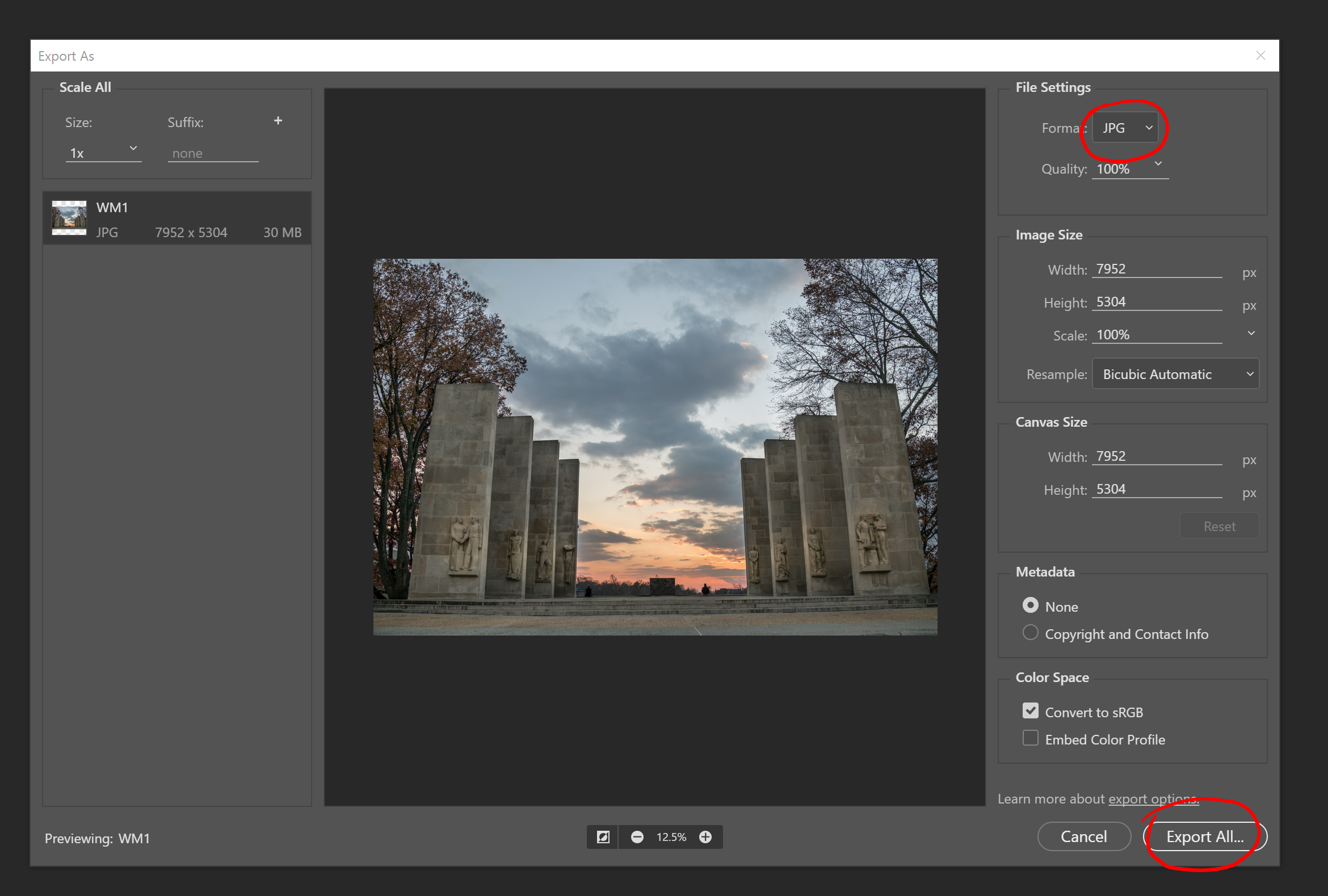Select None for Metadata
Screen dimensions: 1328x896
(x=1029, y=605)
